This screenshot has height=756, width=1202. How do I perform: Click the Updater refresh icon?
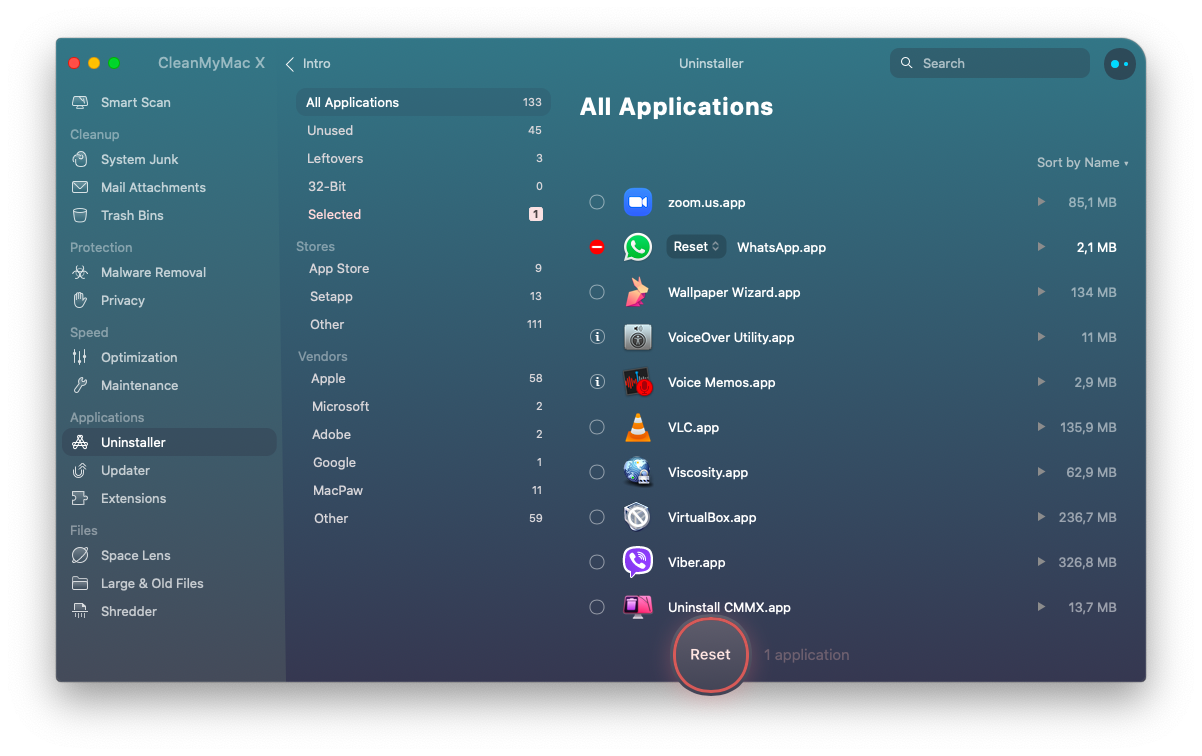pos(80,470)
